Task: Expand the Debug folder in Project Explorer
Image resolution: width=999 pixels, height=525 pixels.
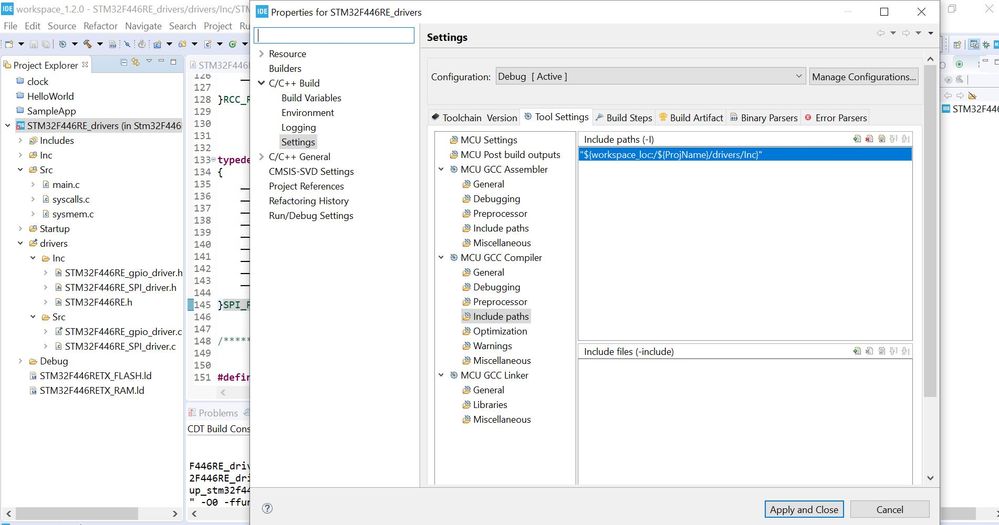Action: [x=20, y=361]
